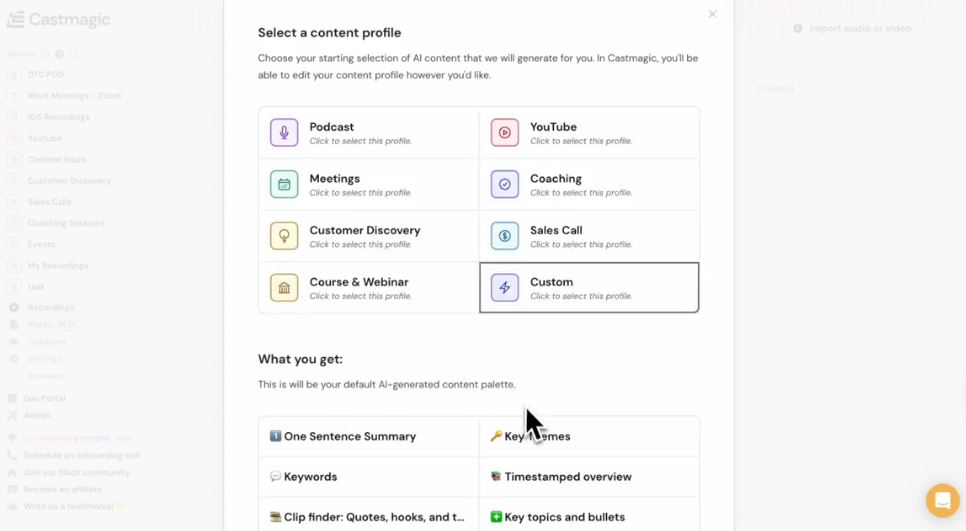The height and width of the screenshot is (531, 966).
Task: Open Schedule an onboarding call link
Action: [81, 455]
